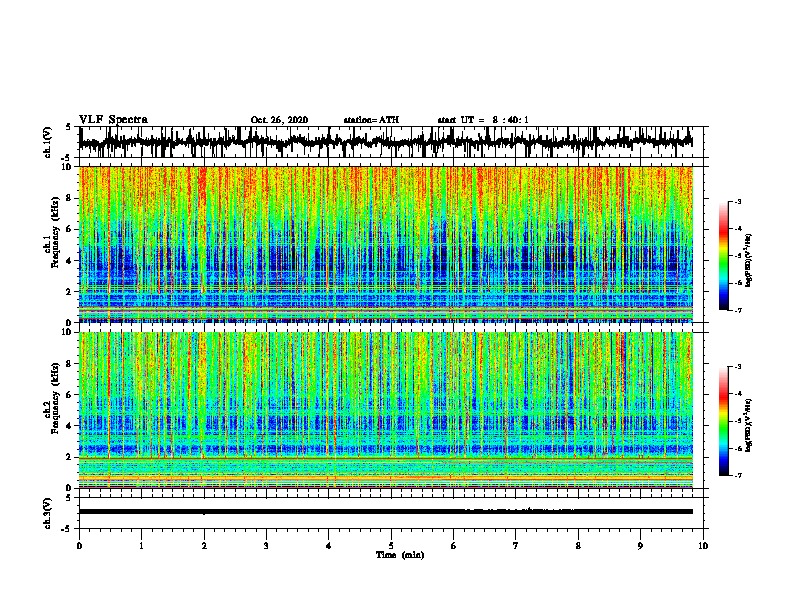The width and height of the screenshot is (792, 612).
Task: Click the ch.3(V) axis label
Action: click(48, 513)
